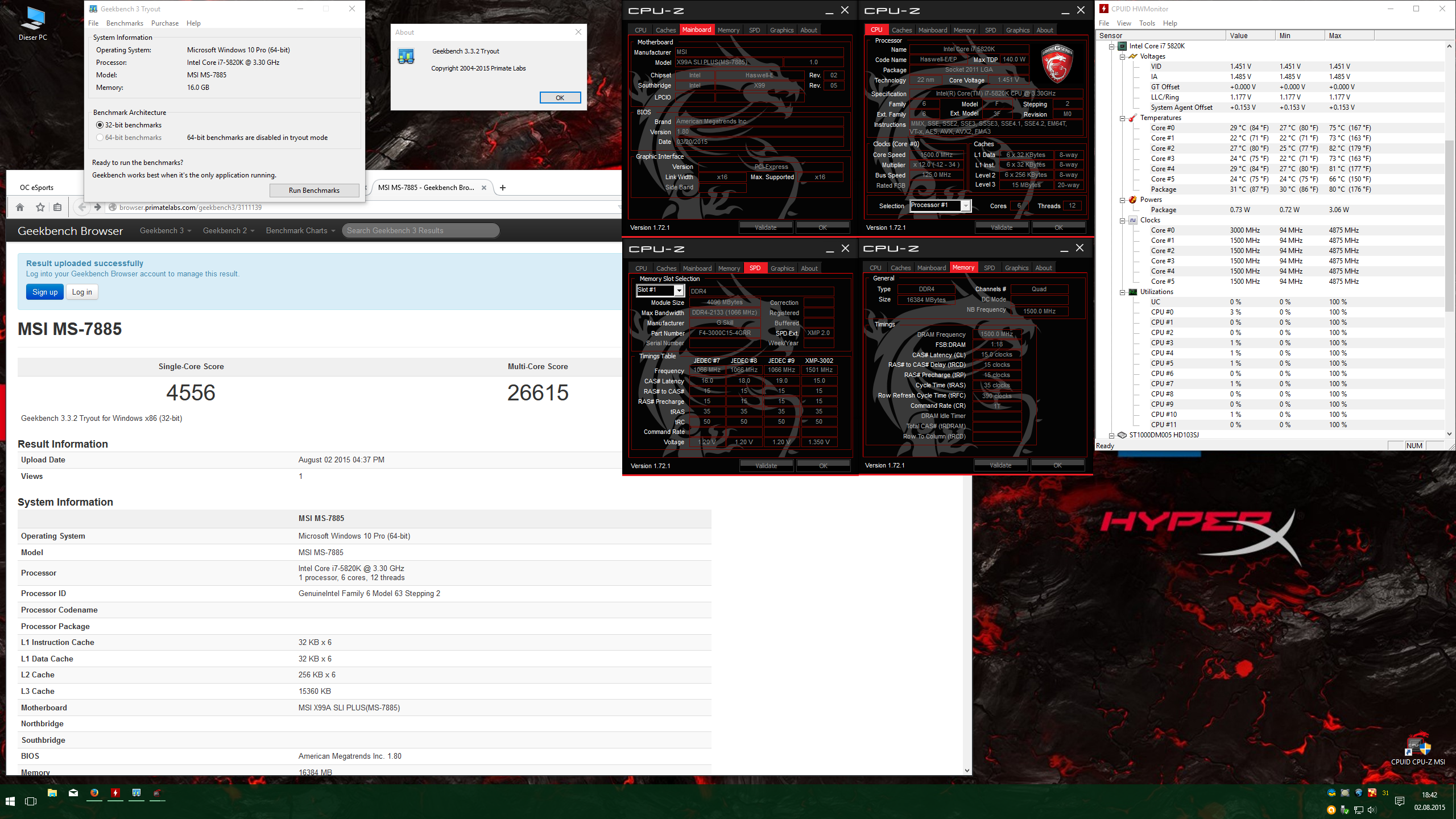Click the Sign up button

pos(45,292)
